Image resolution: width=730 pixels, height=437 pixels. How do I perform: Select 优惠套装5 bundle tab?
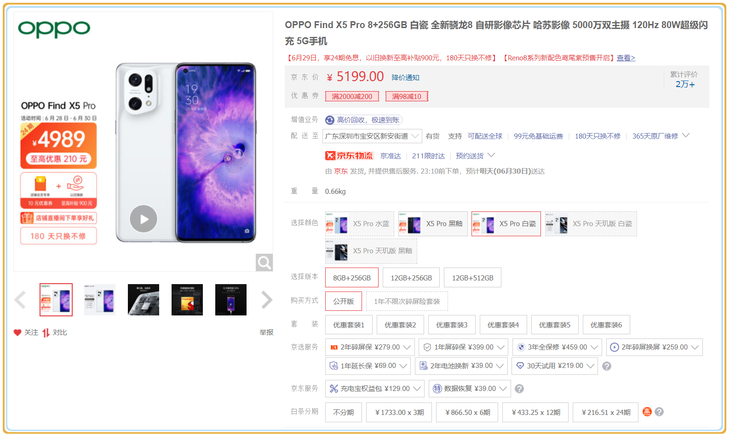coord(554,325)
